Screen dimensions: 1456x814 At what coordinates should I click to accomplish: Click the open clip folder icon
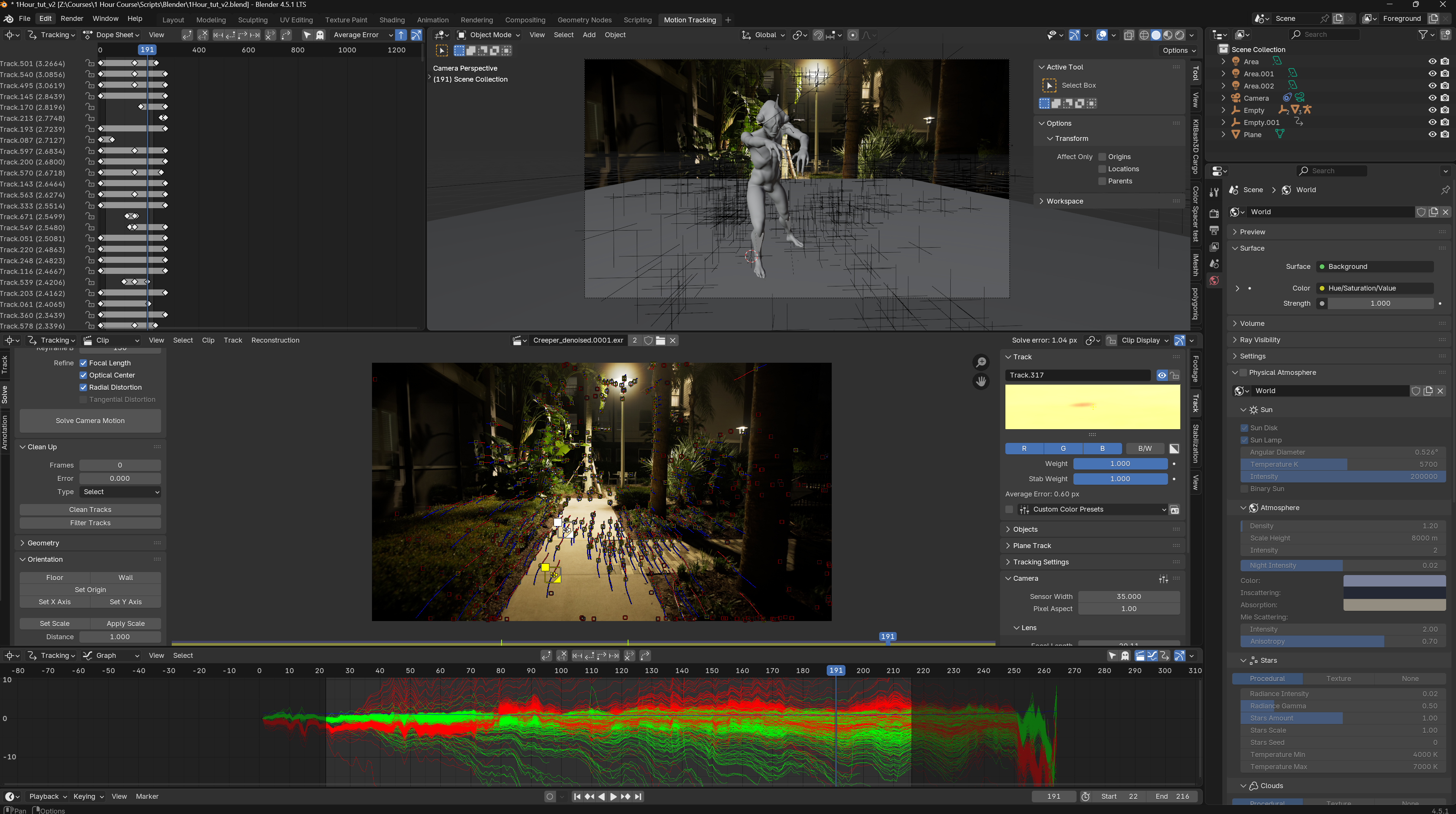(x=660, y=340)
